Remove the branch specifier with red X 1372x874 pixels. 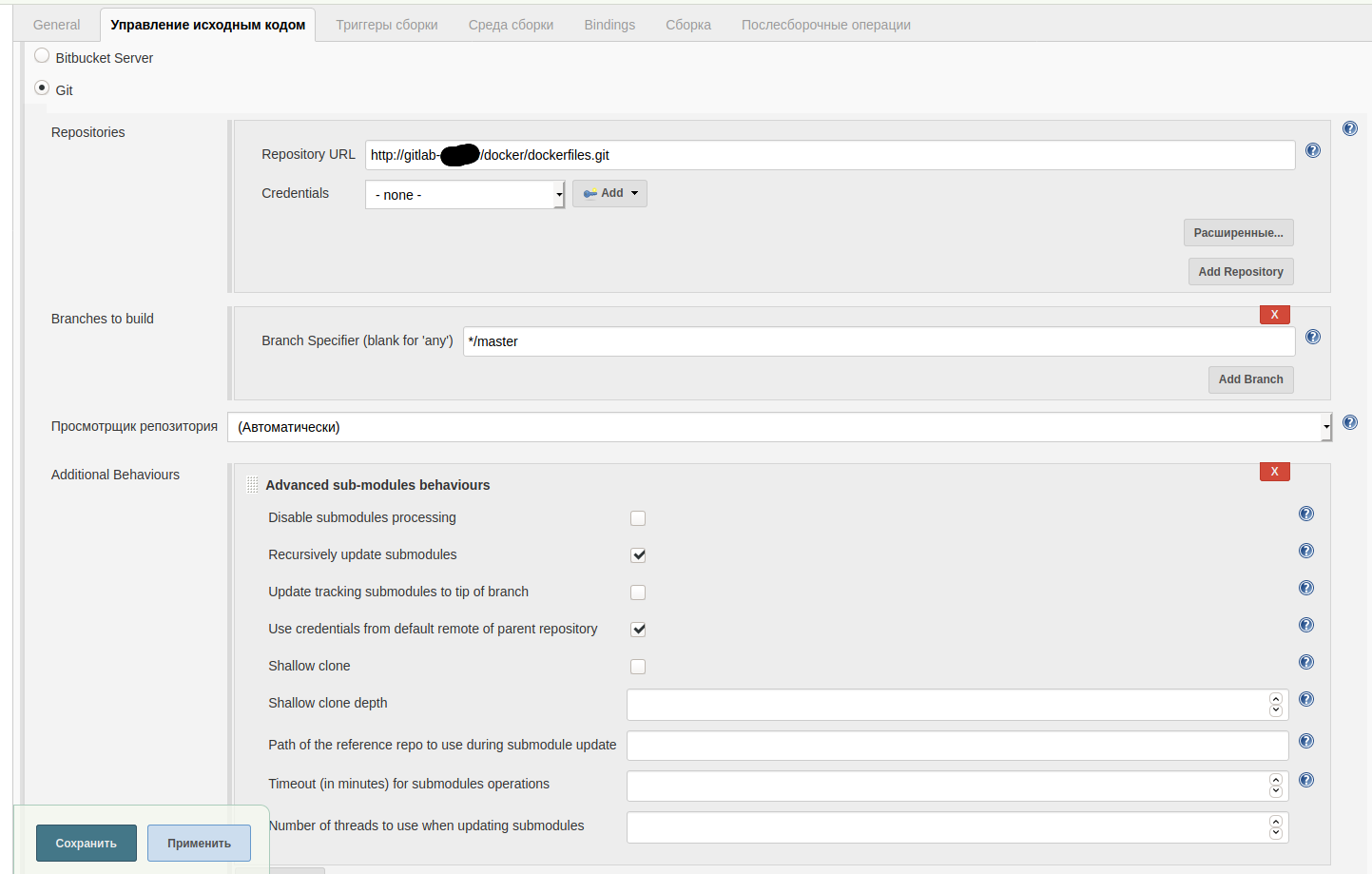[1274, 315]
